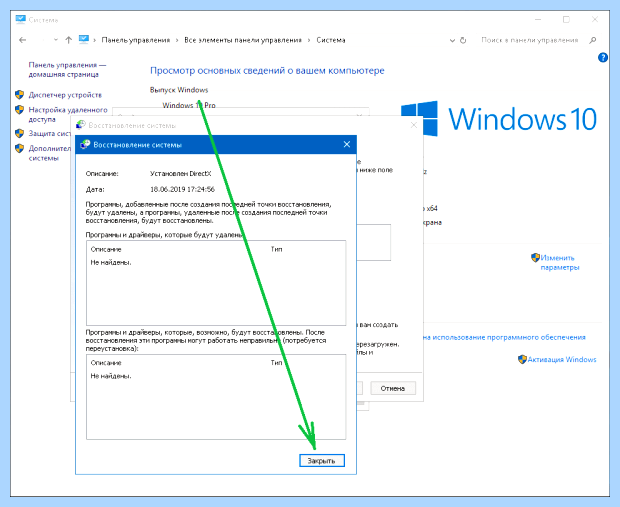Click Отмена in the back restore window

393,388
